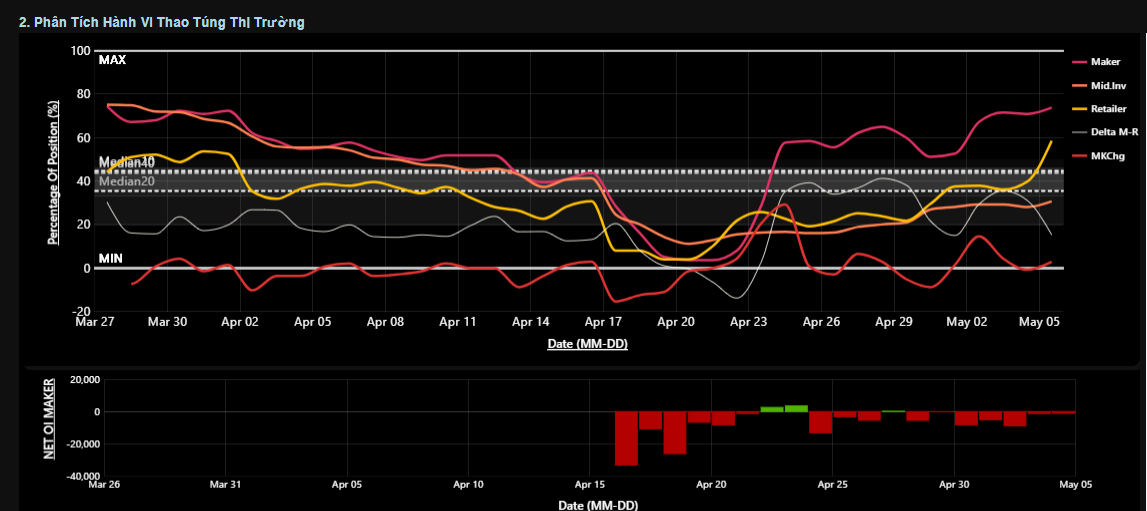The image size is (1147, 511).
Task: Click the Percentage Of Position axis title
Action: (54, 172)
